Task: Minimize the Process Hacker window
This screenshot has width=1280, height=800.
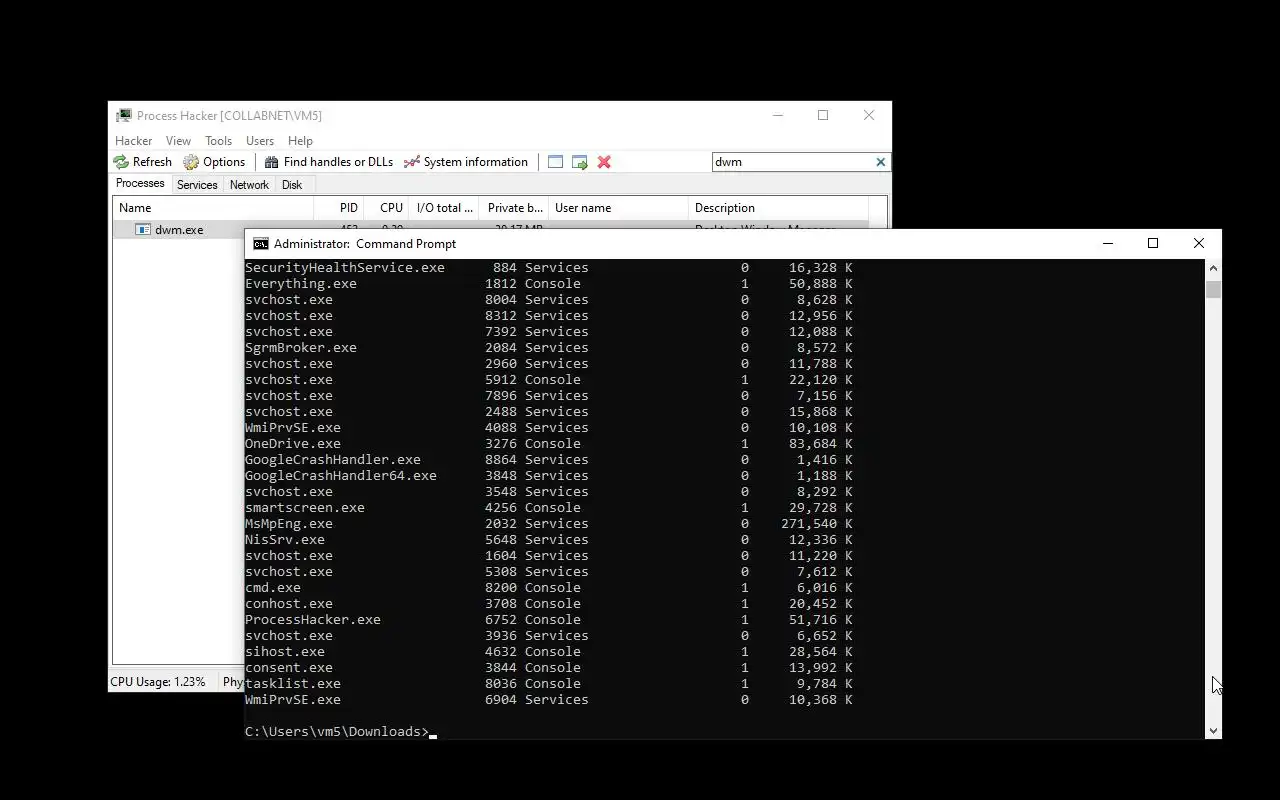Action: tap(777, 116)
